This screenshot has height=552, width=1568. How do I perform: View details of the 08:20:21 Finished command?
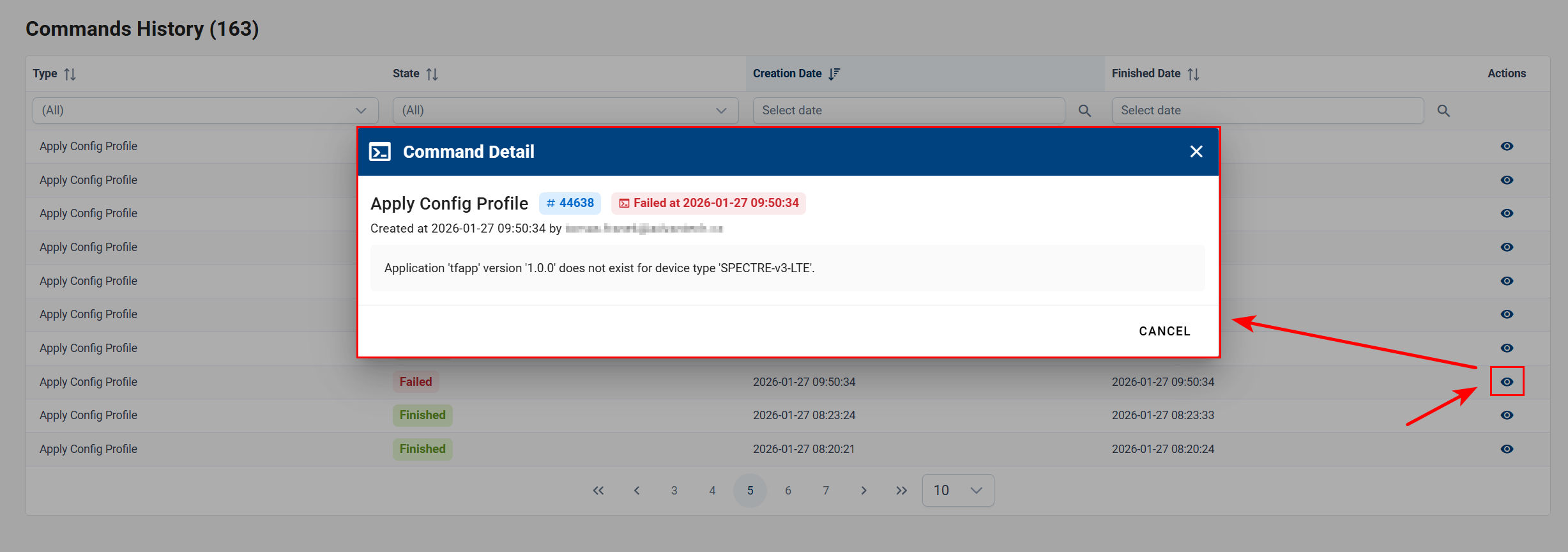(x=1507, y=449)
